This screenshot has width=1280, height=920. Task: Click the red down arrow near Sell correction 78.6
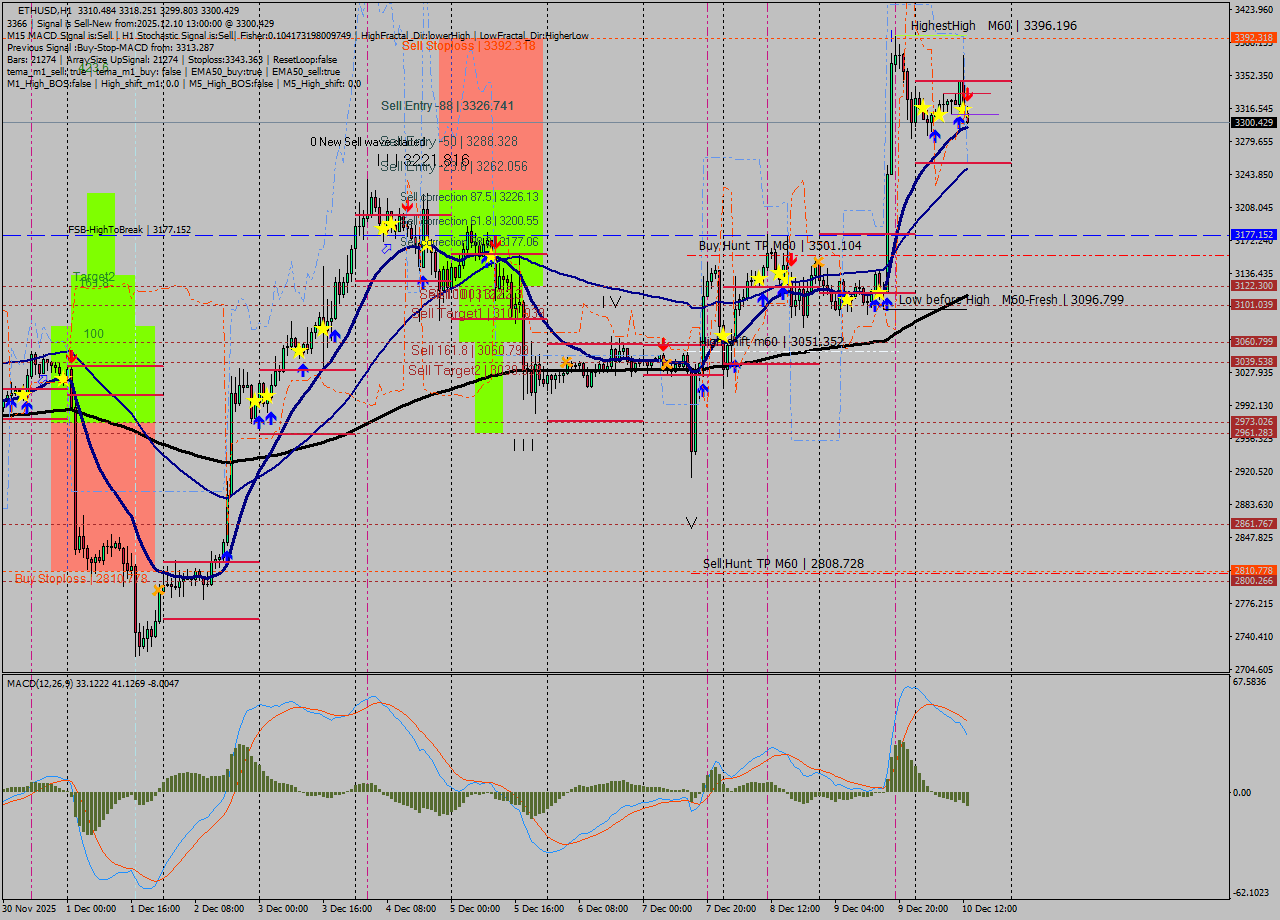[495, 245]
